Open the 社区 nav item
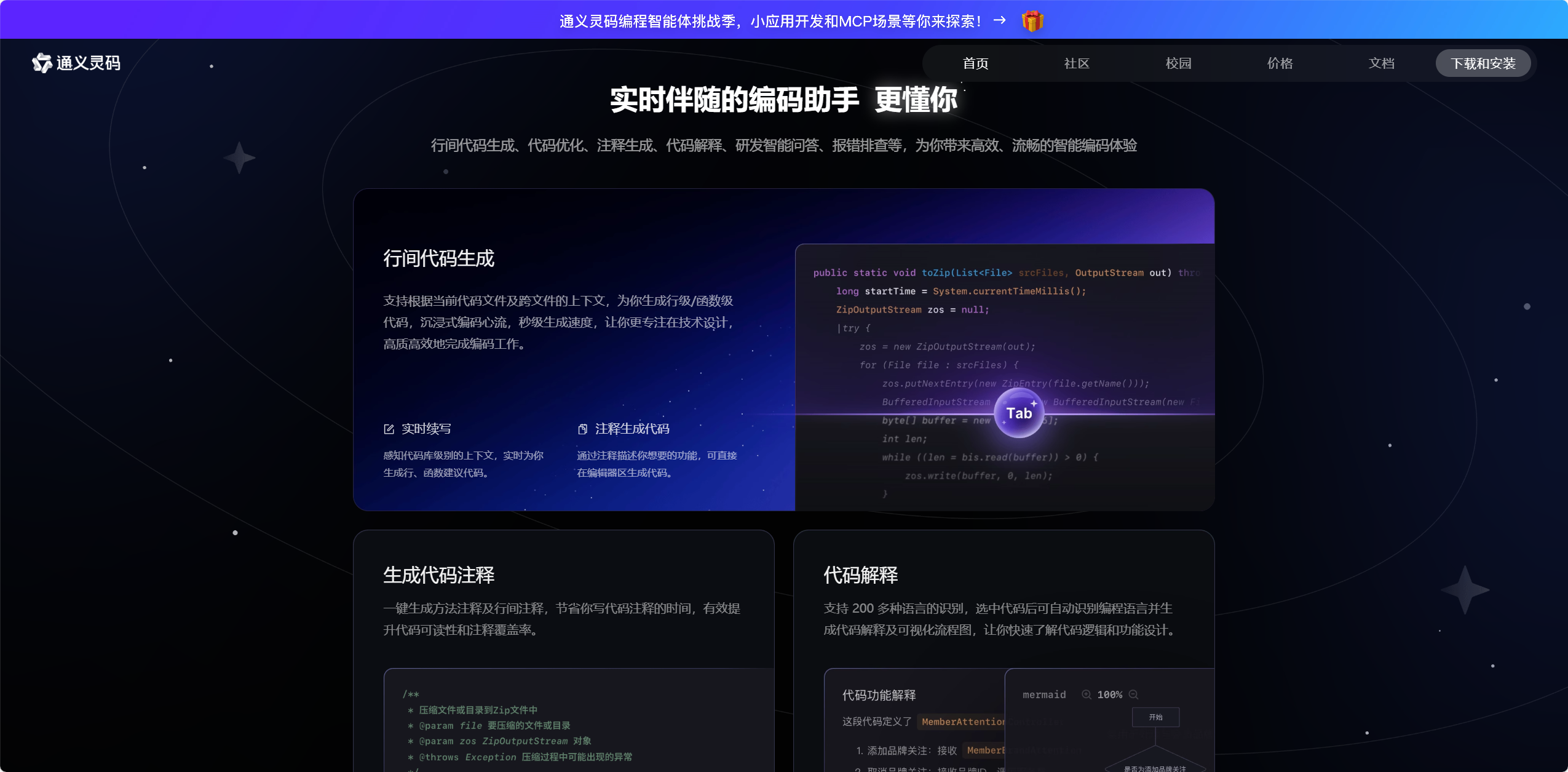 1077,63
